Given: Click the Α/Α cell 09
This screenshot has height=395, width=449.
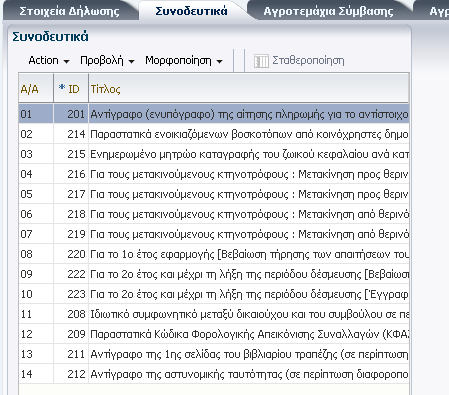Looking at the screenshot, I should [36, 274].
